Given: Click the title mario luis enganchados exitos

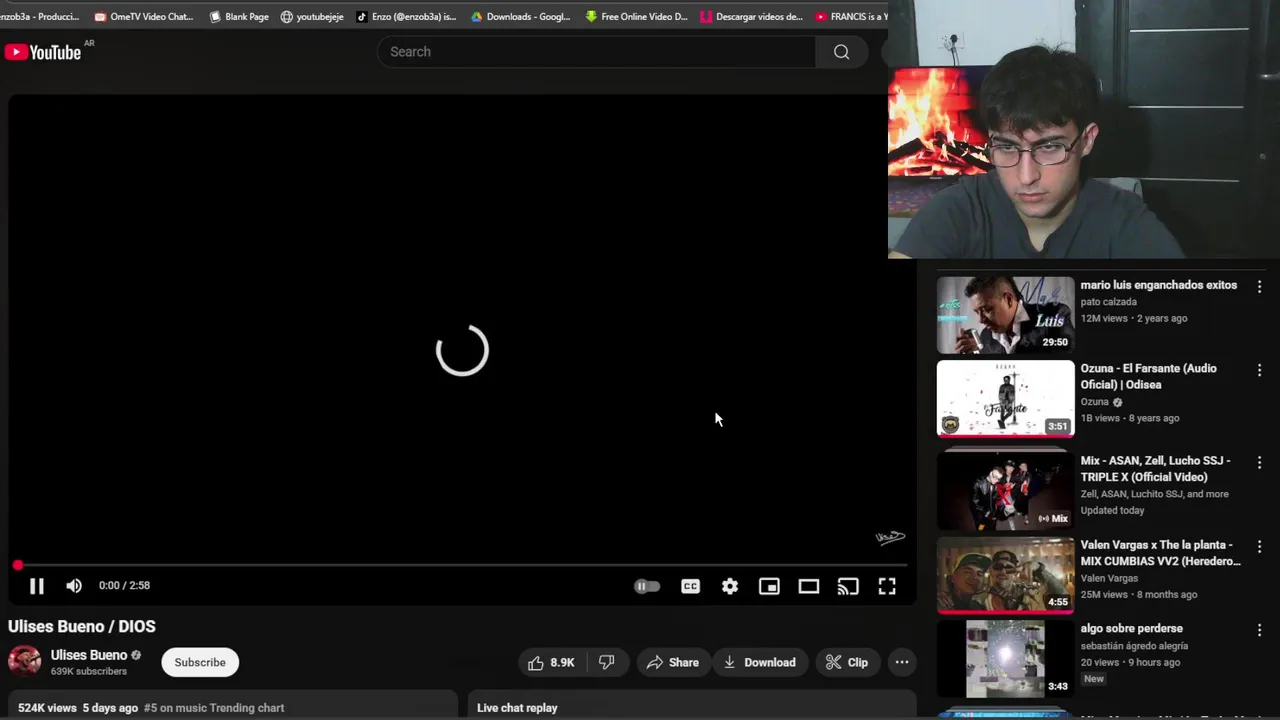Looking at the screenshot, I should coord(1158,285).
